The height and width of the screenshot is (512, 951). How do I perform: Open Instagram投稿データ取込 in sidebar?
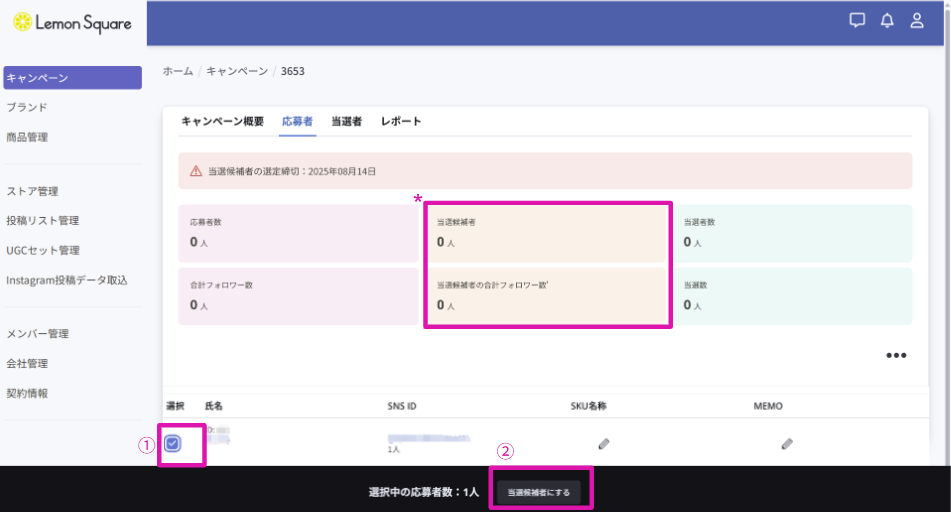[x=66, y=280]
